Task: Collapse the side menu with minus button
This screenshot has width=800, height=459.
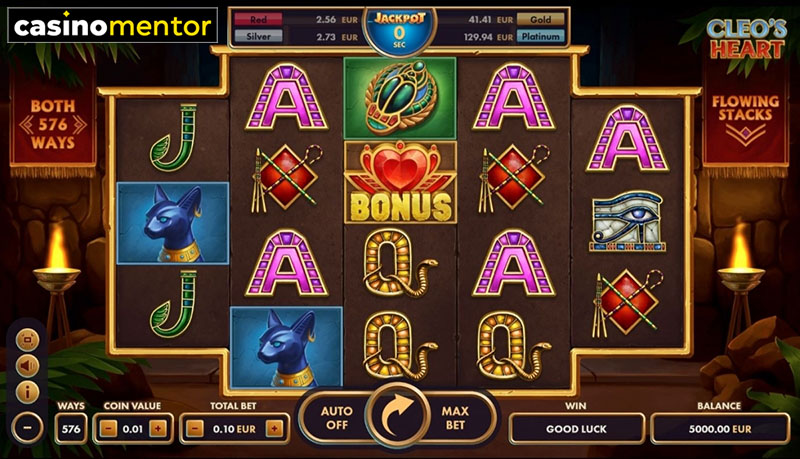Action: point(27,427)
